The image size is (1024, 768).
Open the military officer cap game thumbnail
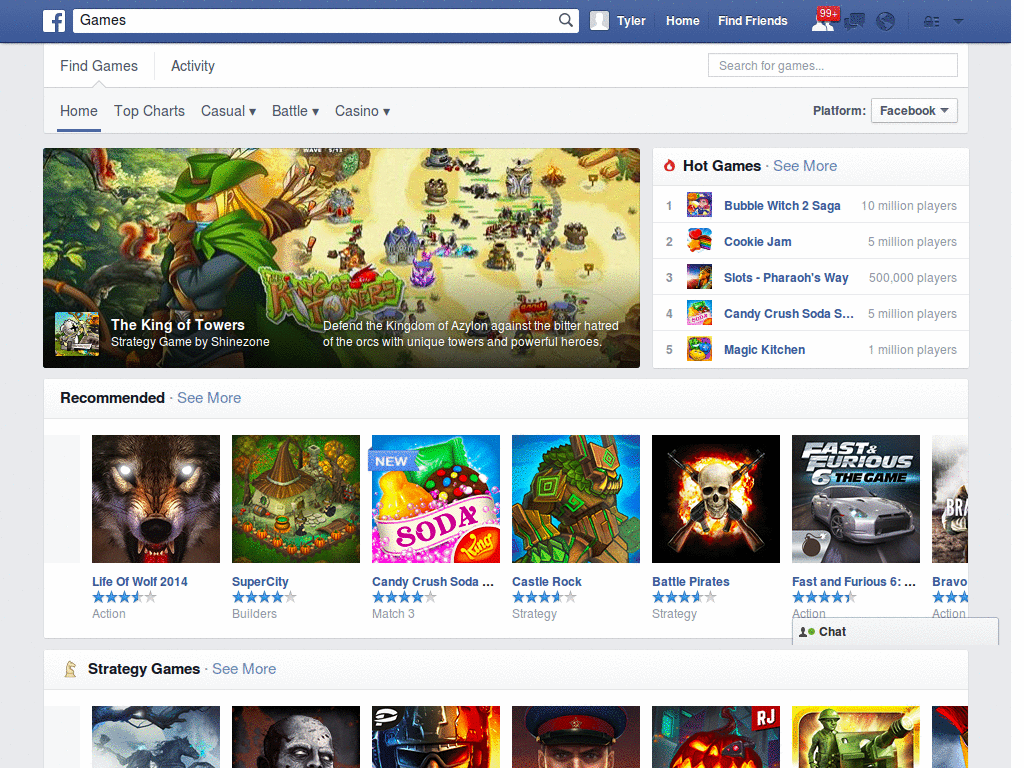(x=576, y=737)
